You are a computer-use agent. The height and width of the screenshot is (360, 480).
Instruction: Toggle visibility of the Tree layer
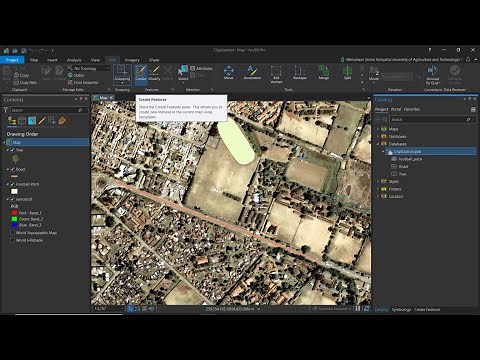click(x=12, y=150)
